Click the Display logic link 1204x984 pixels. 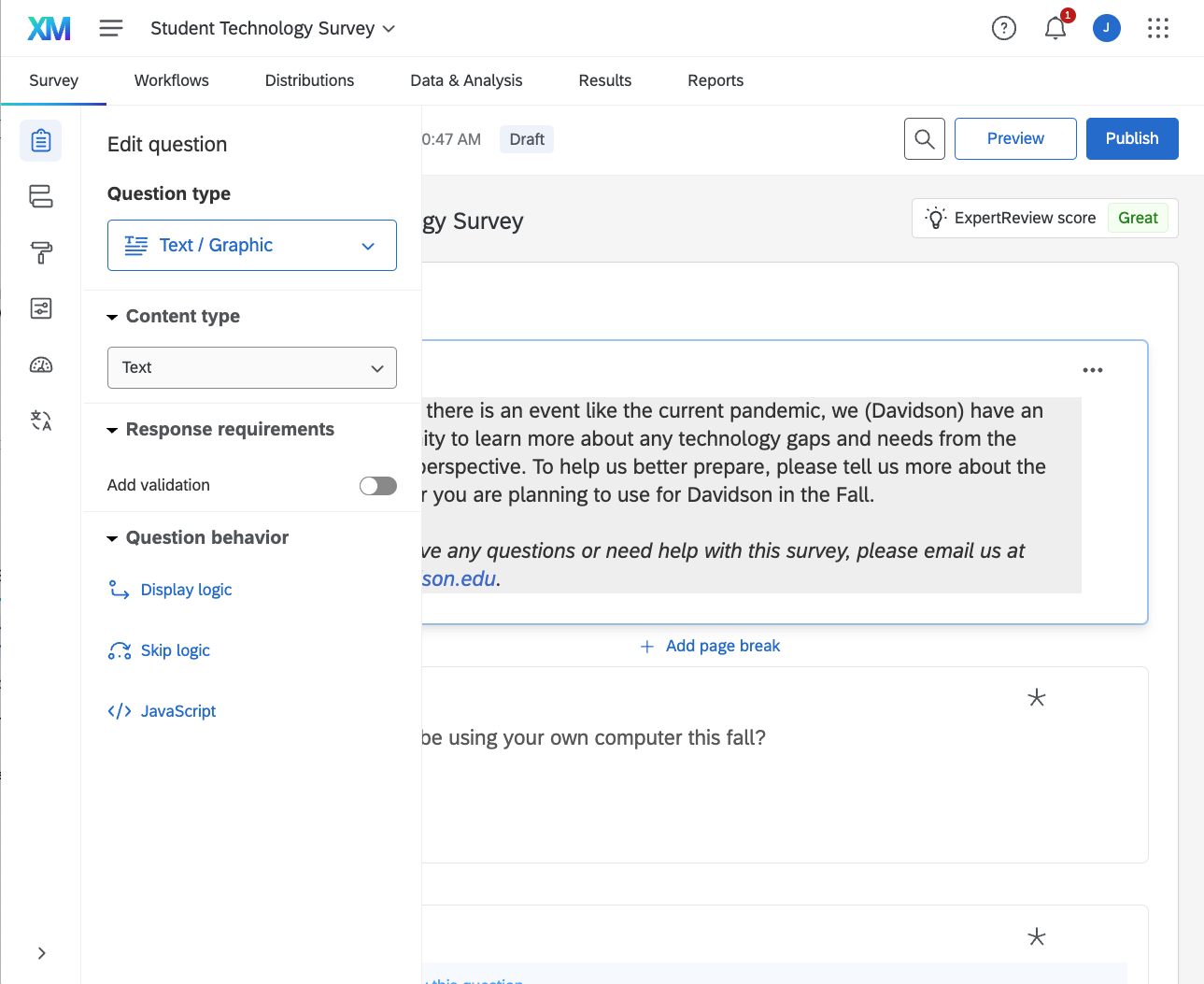186,590
